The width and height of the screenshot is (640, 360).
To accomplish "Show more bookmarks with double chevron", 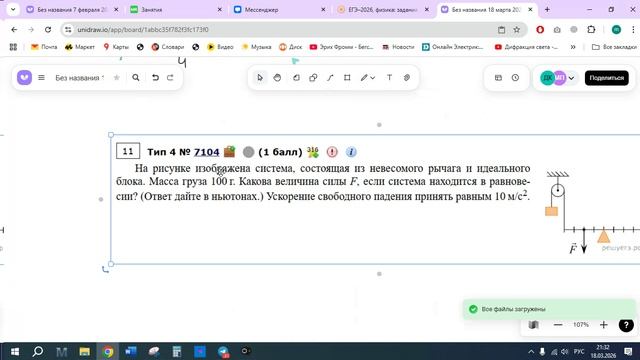I will [573, 47].
